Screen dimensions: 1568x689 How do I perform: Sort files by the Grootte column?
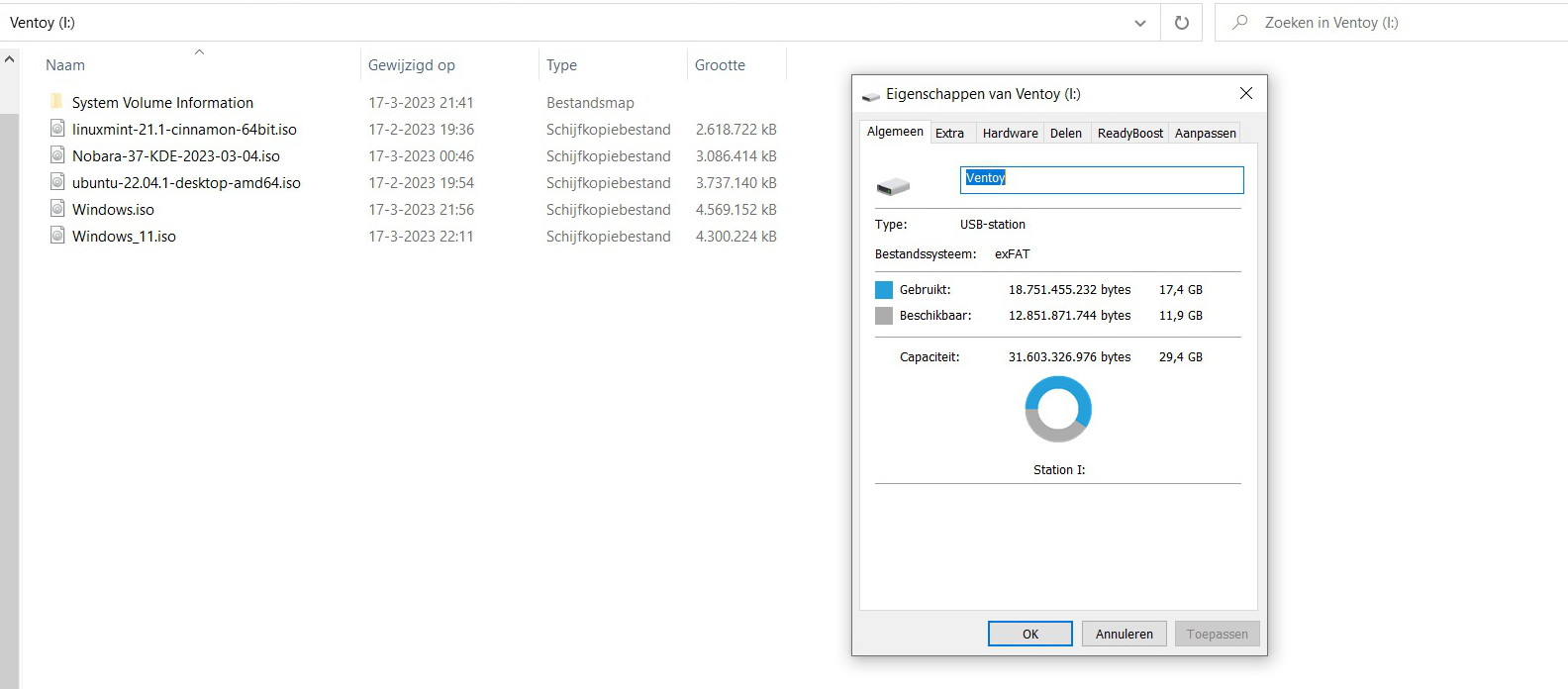click(720, 65)
